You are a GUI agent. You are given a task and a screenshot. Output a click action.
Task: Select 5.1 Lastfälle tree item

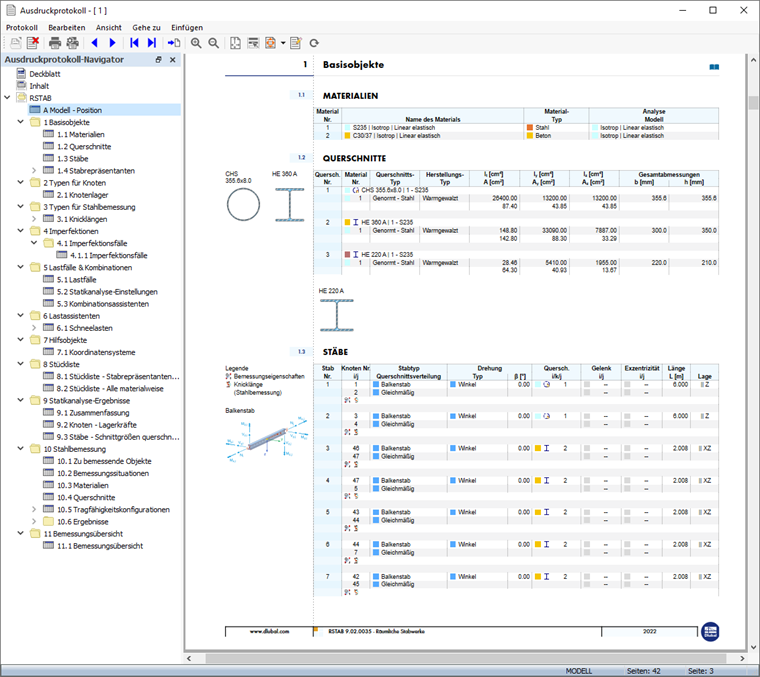point(77,280)
